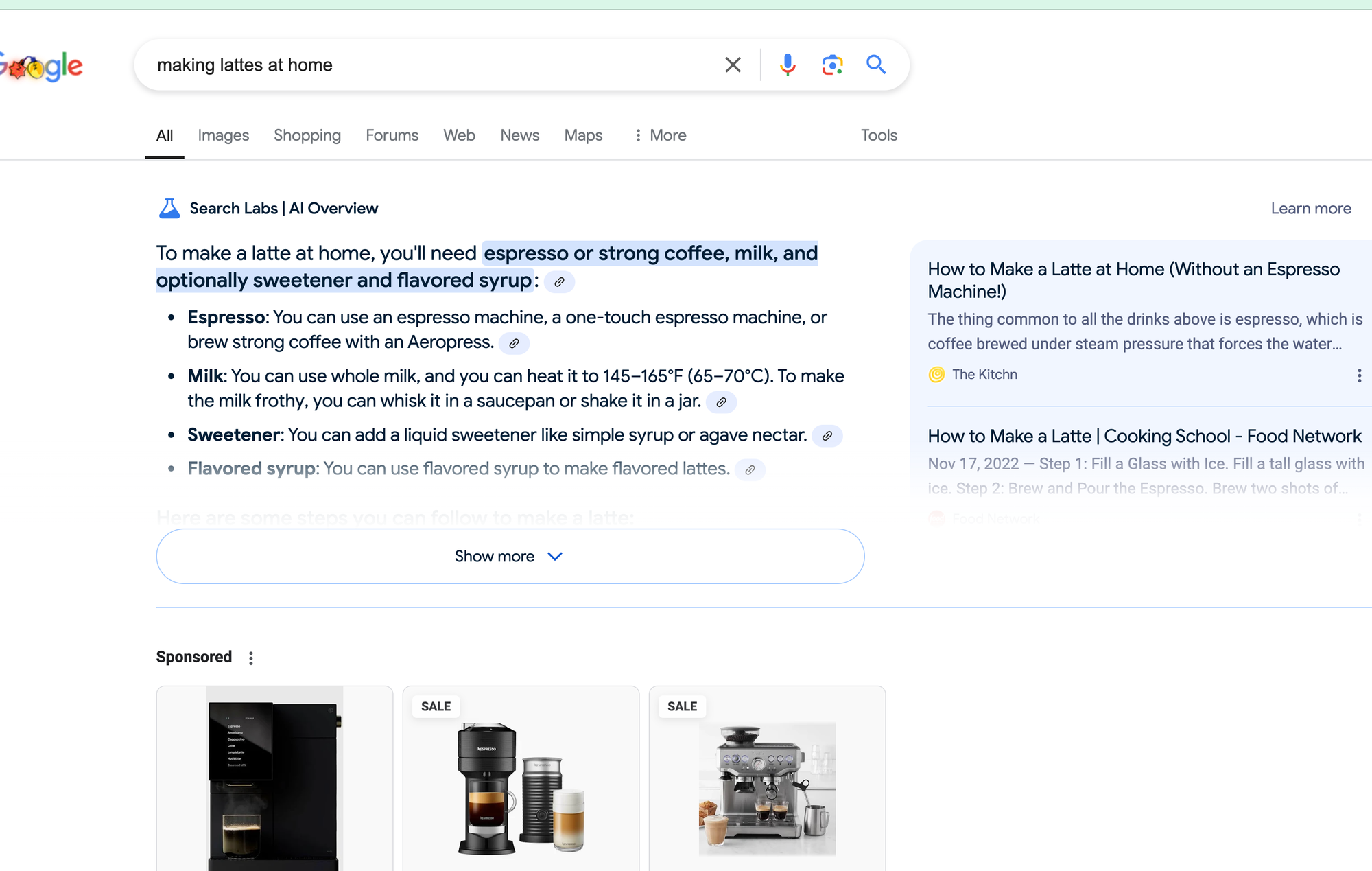The width and height of the screenshot is (1372, 871).
Task: Click the blue magnifier search icon
Action: [876, 65]
